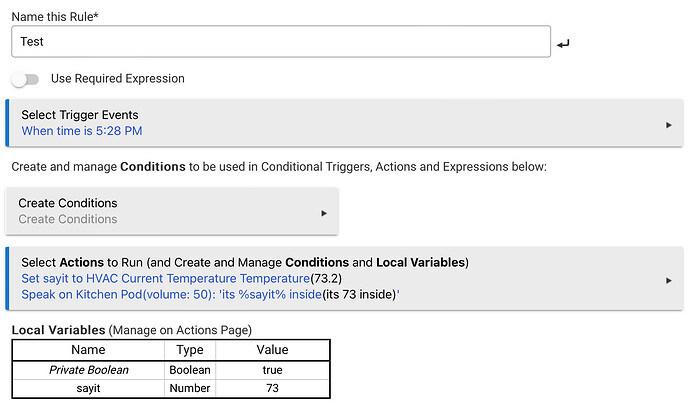690x408 pixels.
Task: Expand the Select Actions to Run arrow
Action: click(667, 280)
